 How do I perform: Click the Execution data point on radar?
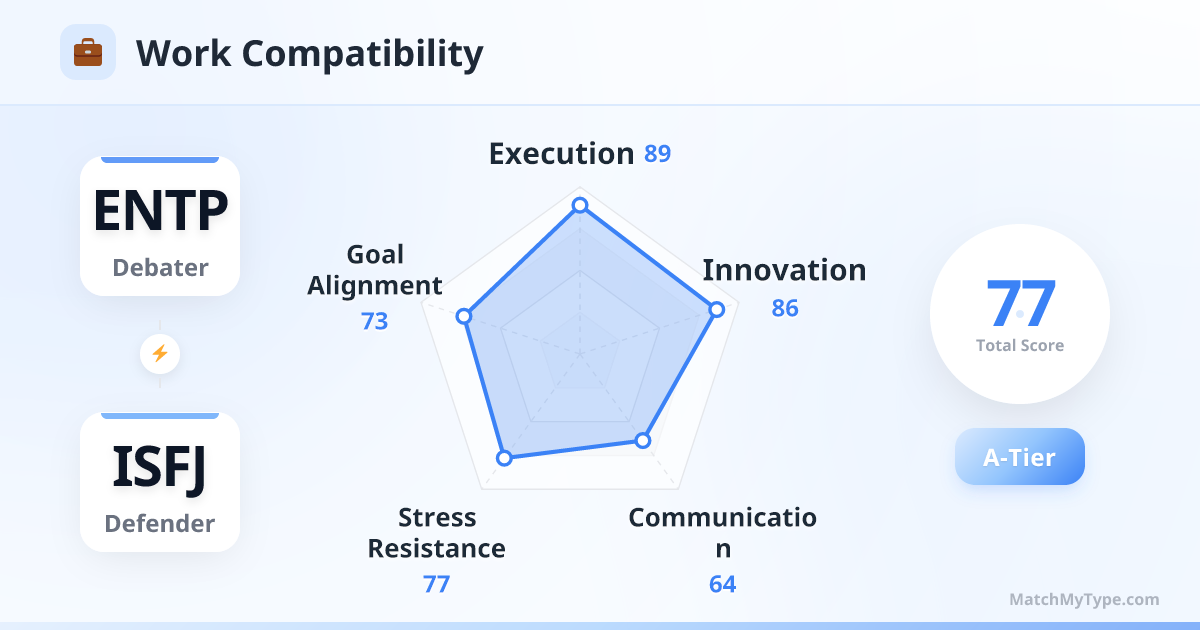click(579, 205)
